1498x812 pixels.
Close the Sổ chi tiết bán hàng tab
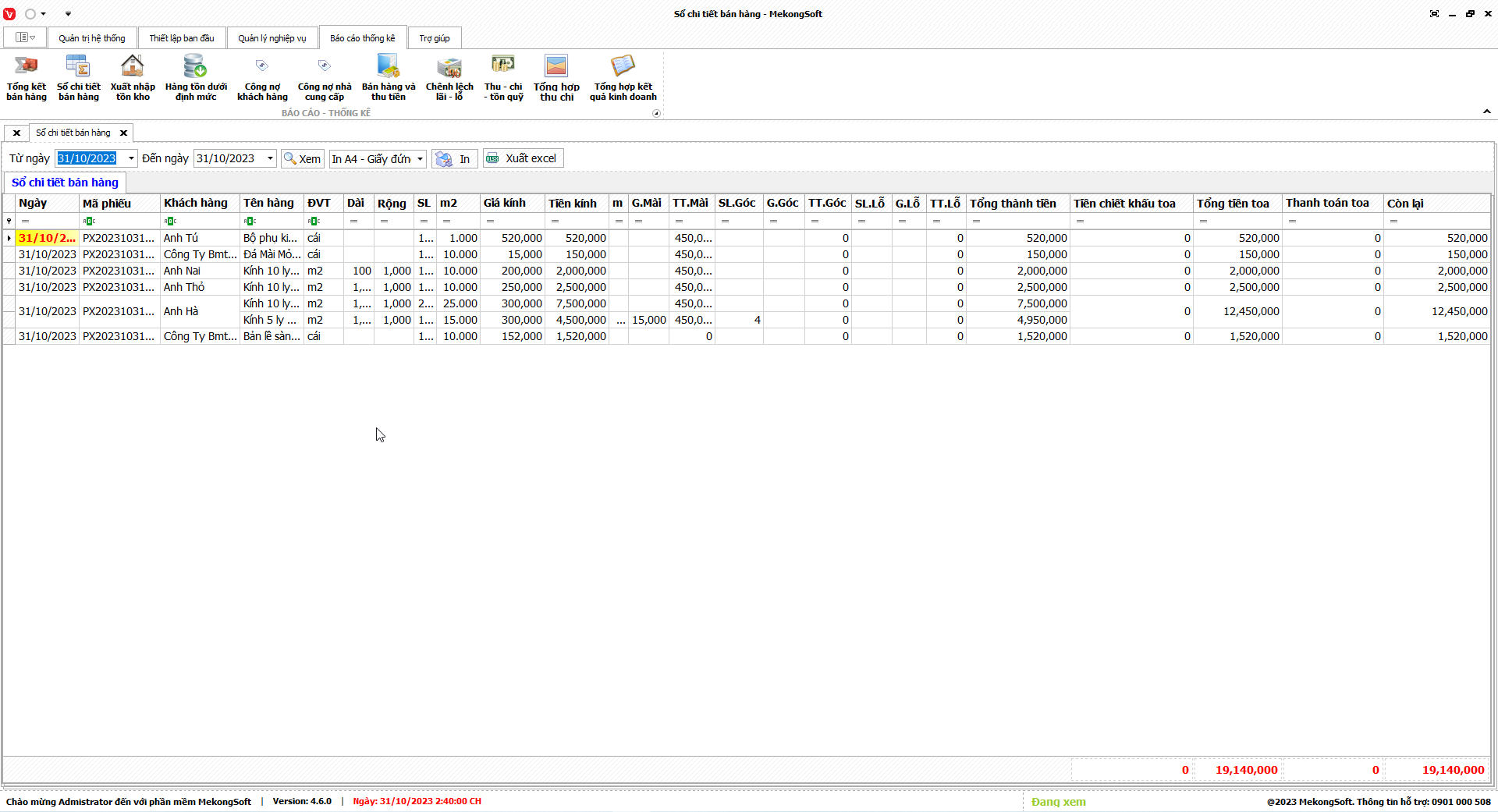click(123, 133)
